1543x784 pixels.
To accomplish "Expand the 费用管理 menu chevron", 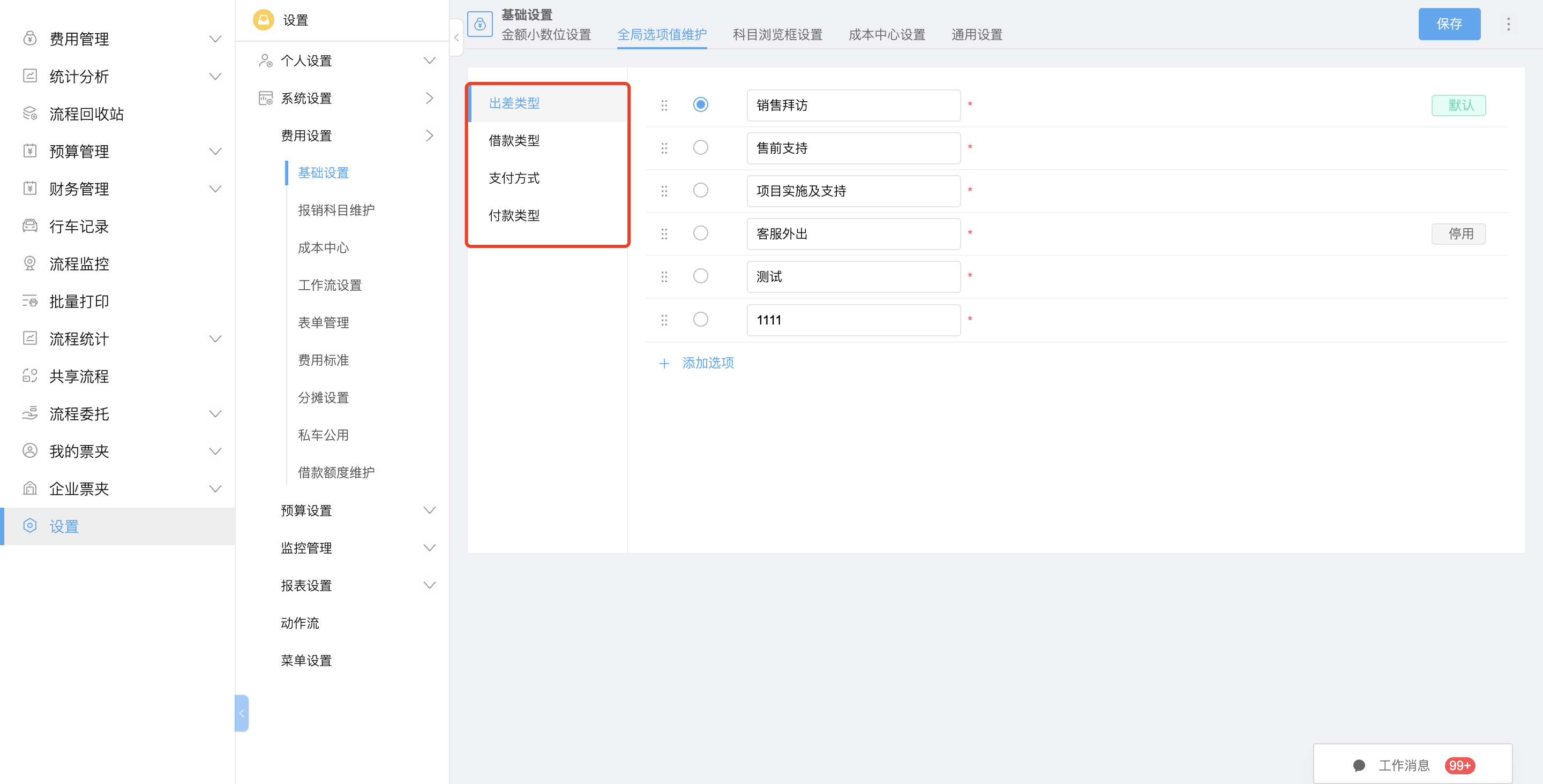I will click(x=215, y=39).
